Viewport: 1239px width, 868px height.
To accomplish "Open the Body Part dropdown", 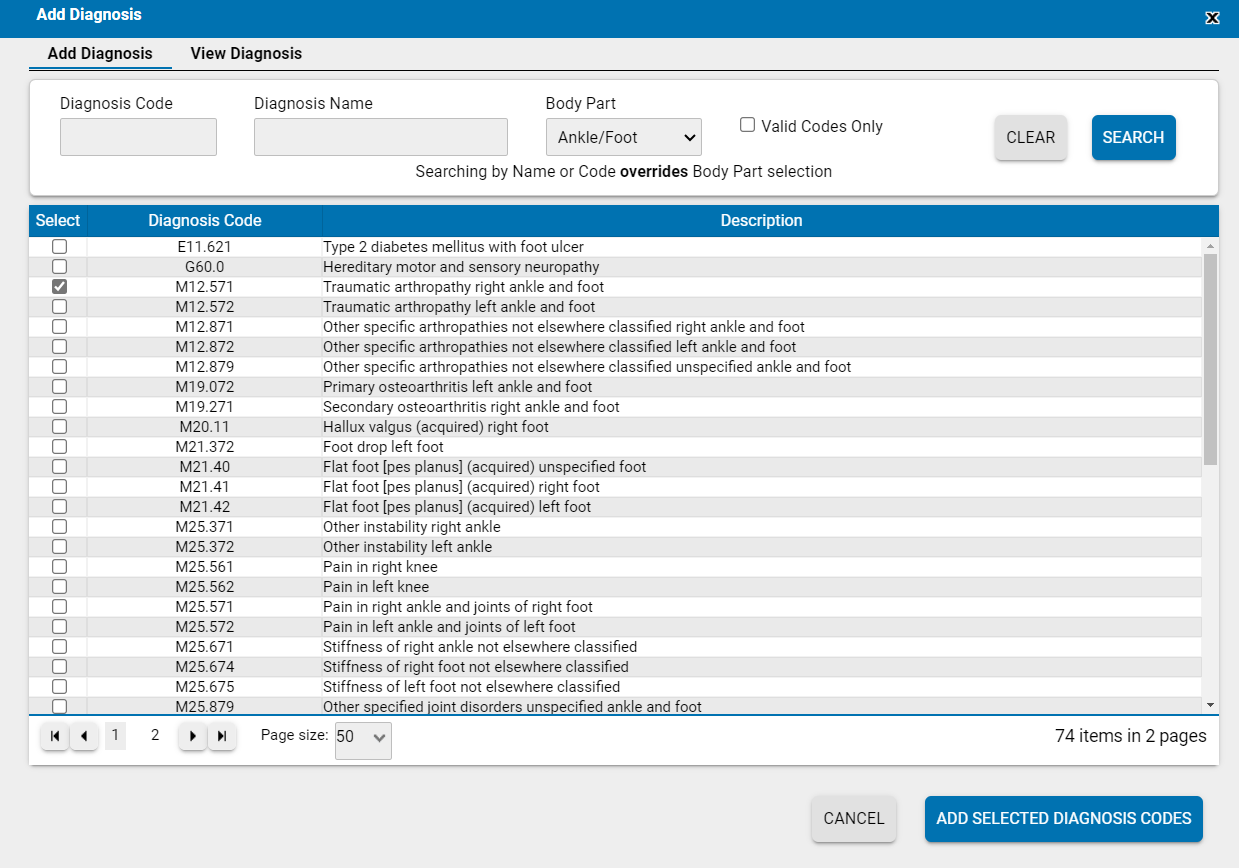I will (x=623, y=137).
